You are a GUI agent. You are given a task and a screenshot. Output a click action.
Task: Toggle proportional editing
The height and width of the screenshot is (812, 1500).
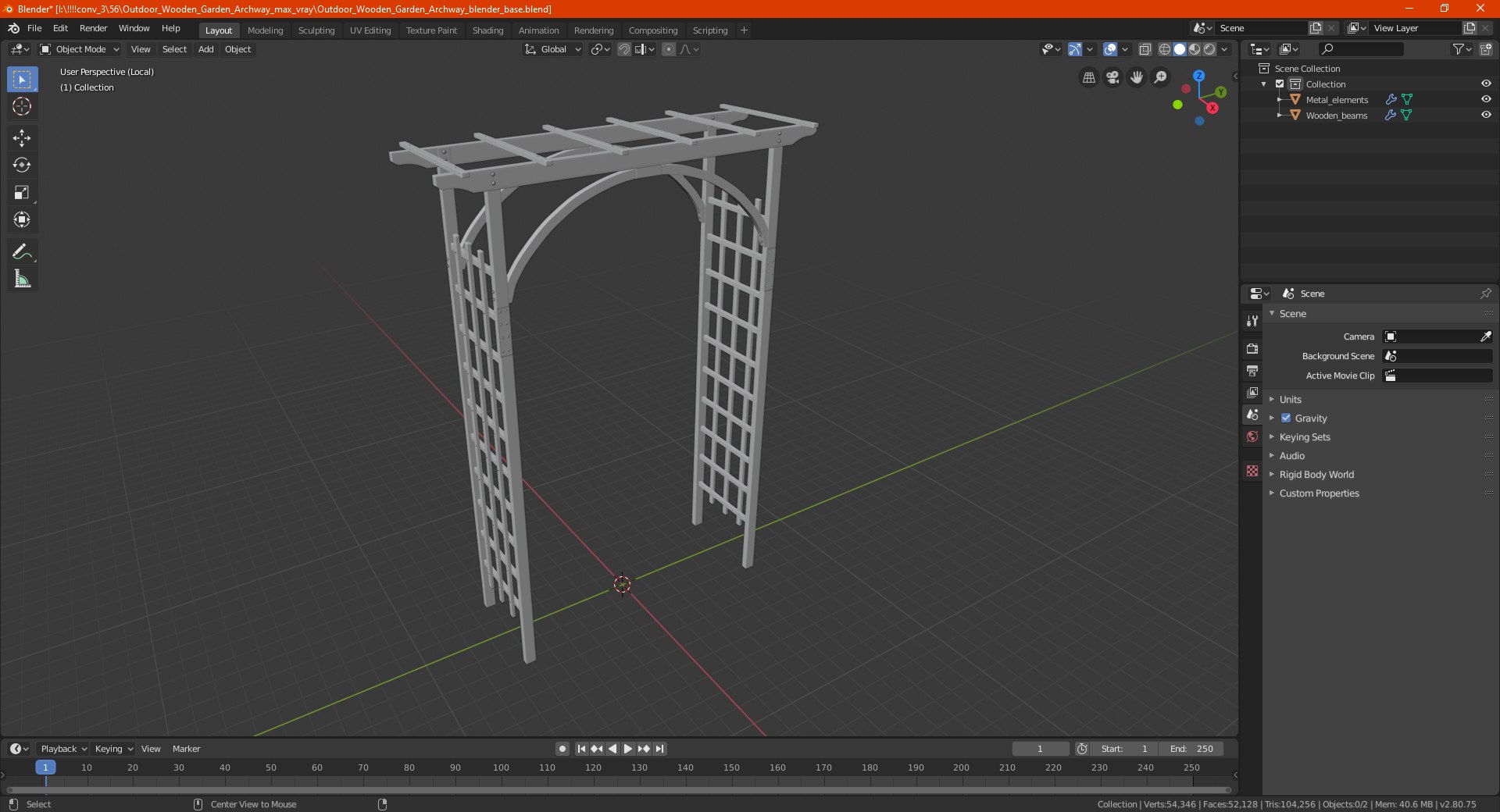click(x=669, y=49)
